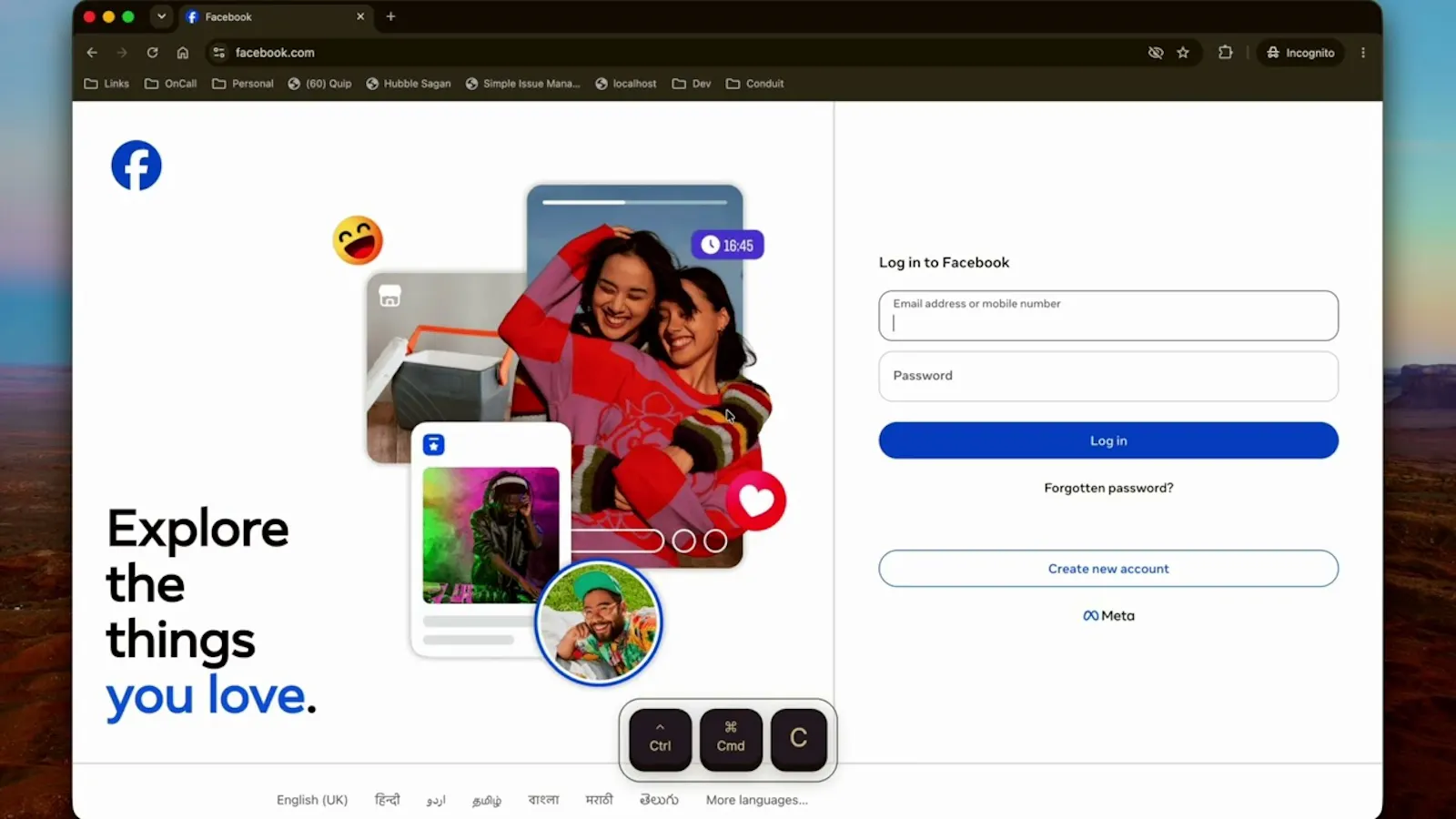The image size is (1456, 819).
Task: Focus the Password field
Action: pyautogui.click(x=1108, y=376)
